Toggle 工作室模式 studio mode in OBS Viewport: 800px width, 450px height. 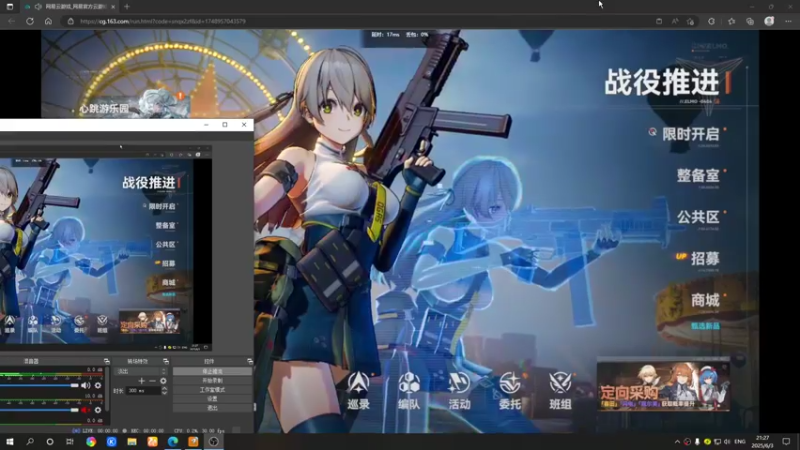212,390
